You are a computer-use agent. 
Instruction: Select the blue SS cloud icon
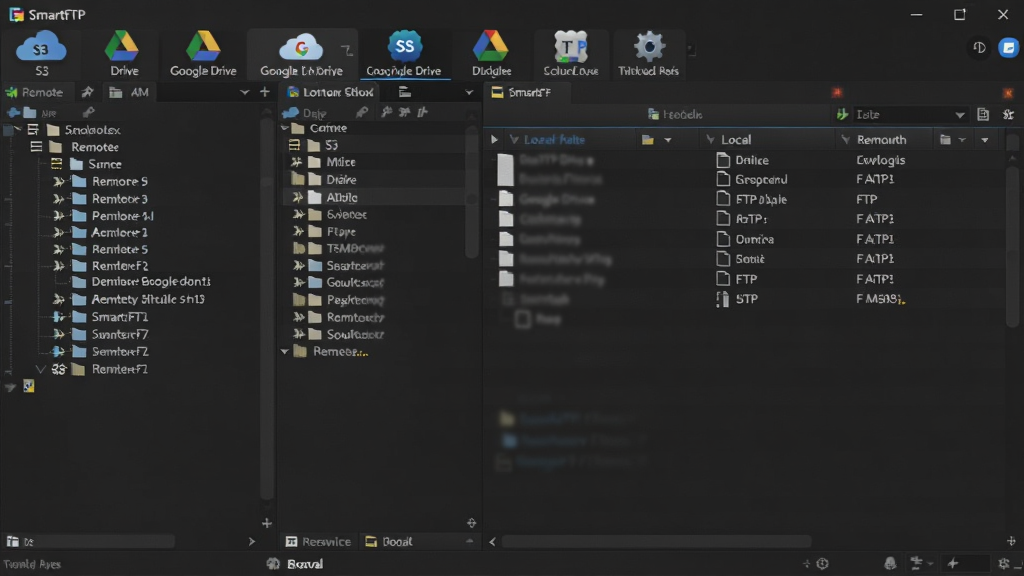coord(404,46)
